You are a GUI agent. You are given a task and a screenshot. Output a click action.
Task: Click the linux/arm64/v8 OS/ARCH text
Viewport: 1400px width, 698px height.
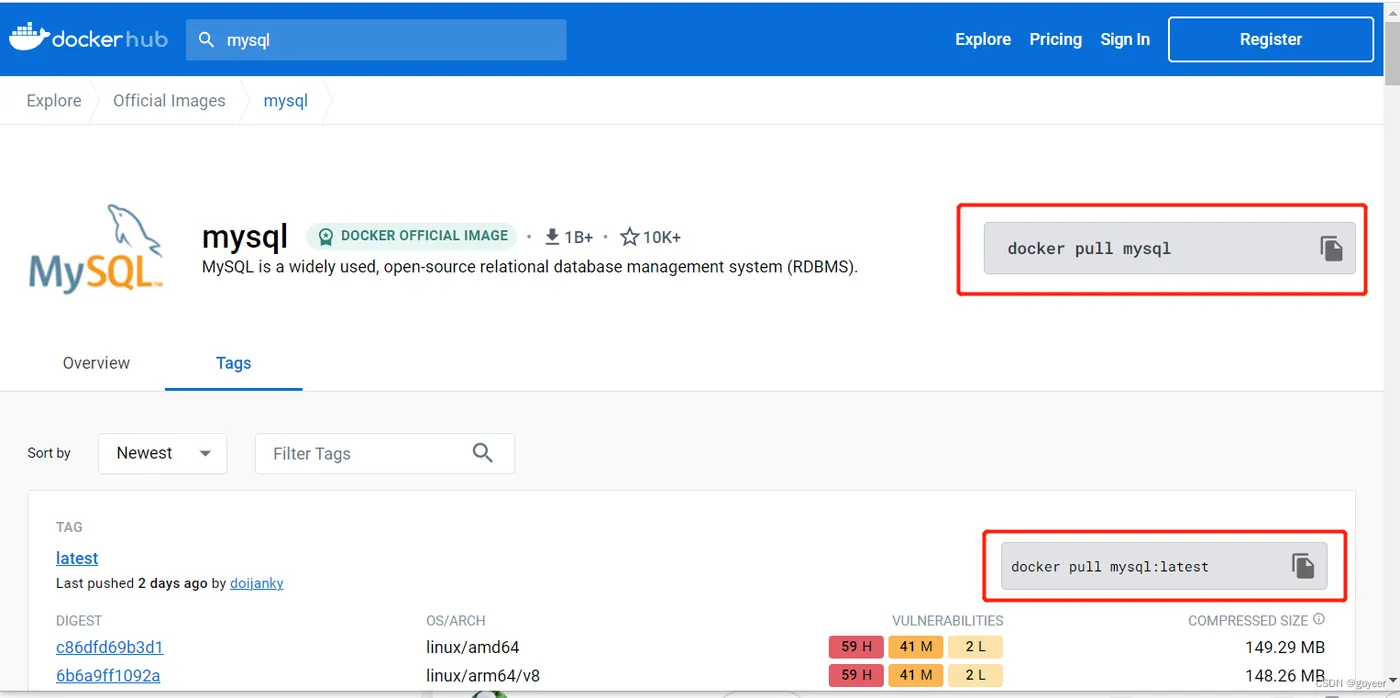click(x=483, y=675)
